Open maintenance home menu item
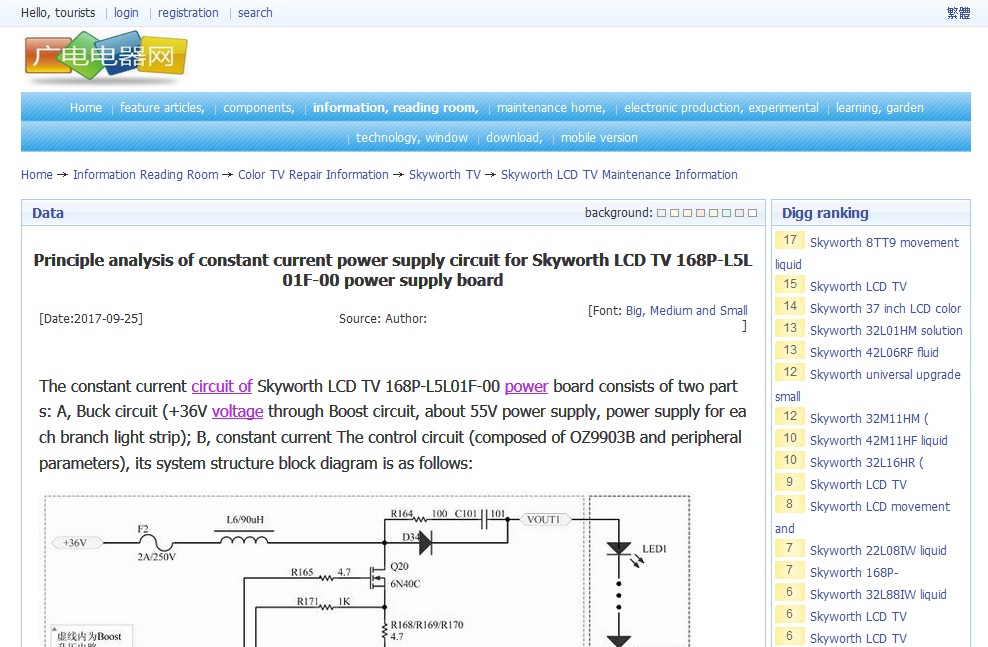The height and width of the screenshot is (647, 988). click(551, 108)
